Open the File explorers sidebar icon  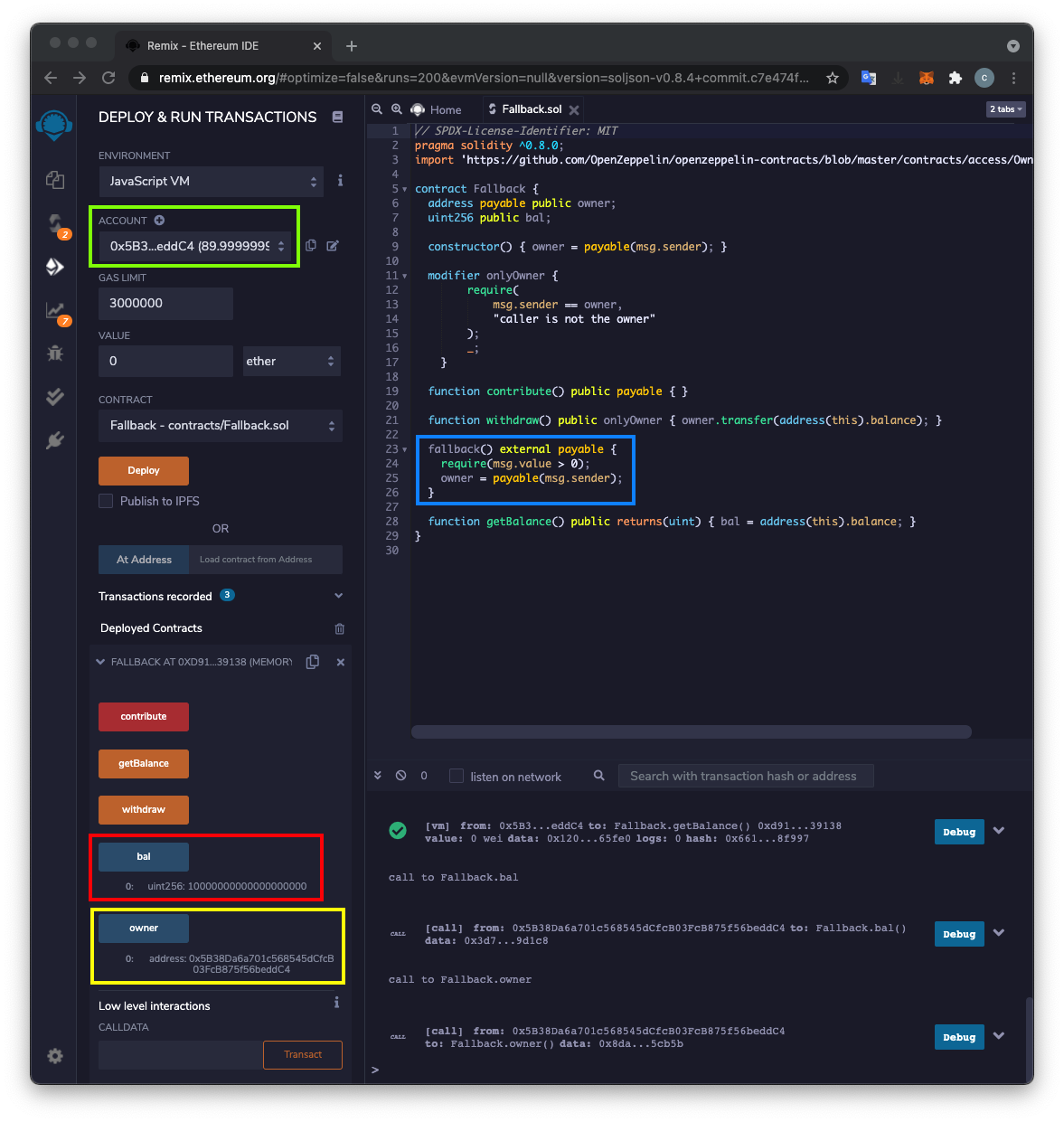pos(55,180)
